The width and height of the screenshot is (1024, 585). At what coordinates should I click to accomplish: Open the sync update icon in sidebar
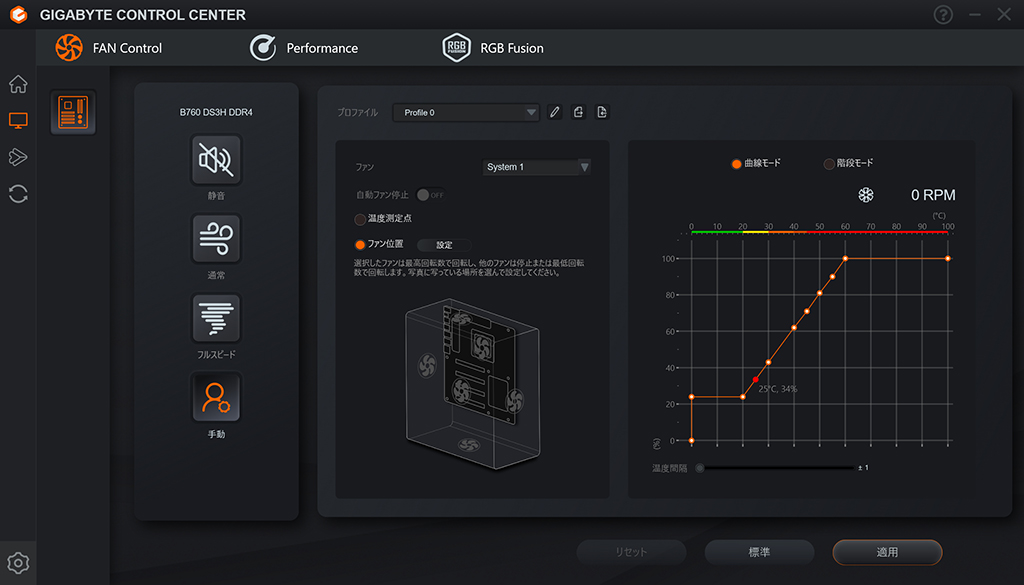pos(18,194)
